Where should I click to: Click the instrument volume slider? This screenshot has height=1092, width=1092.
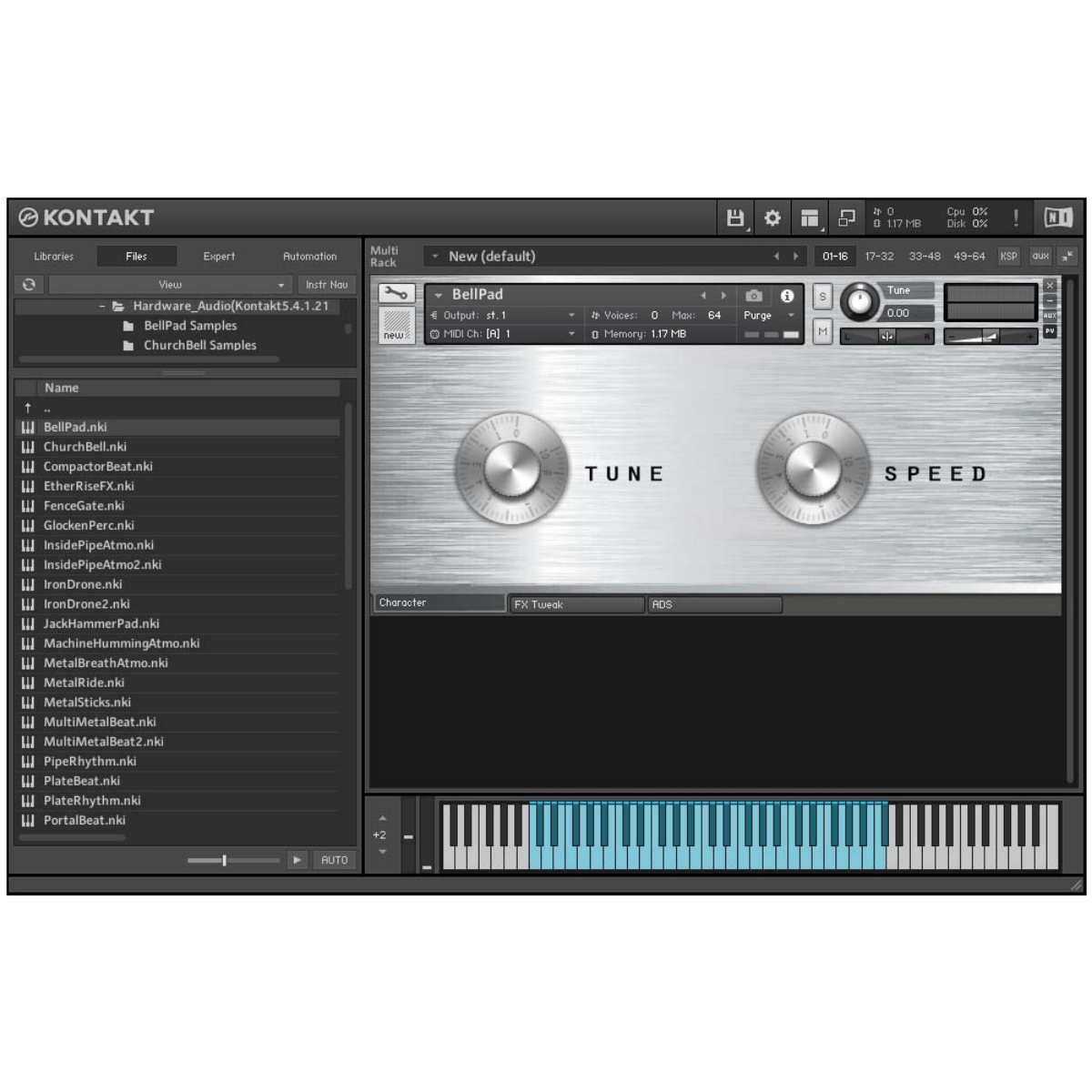[x=990, y=337]
